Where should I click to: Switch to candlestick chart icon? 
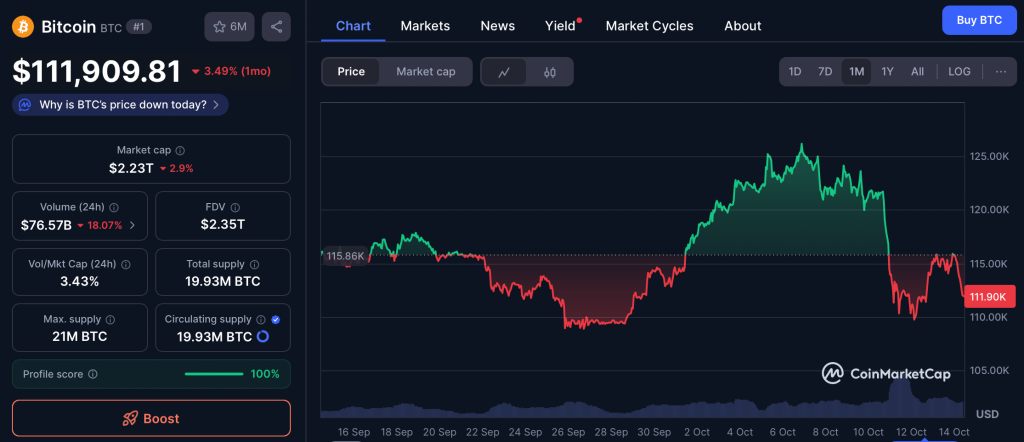click(549, 72)
